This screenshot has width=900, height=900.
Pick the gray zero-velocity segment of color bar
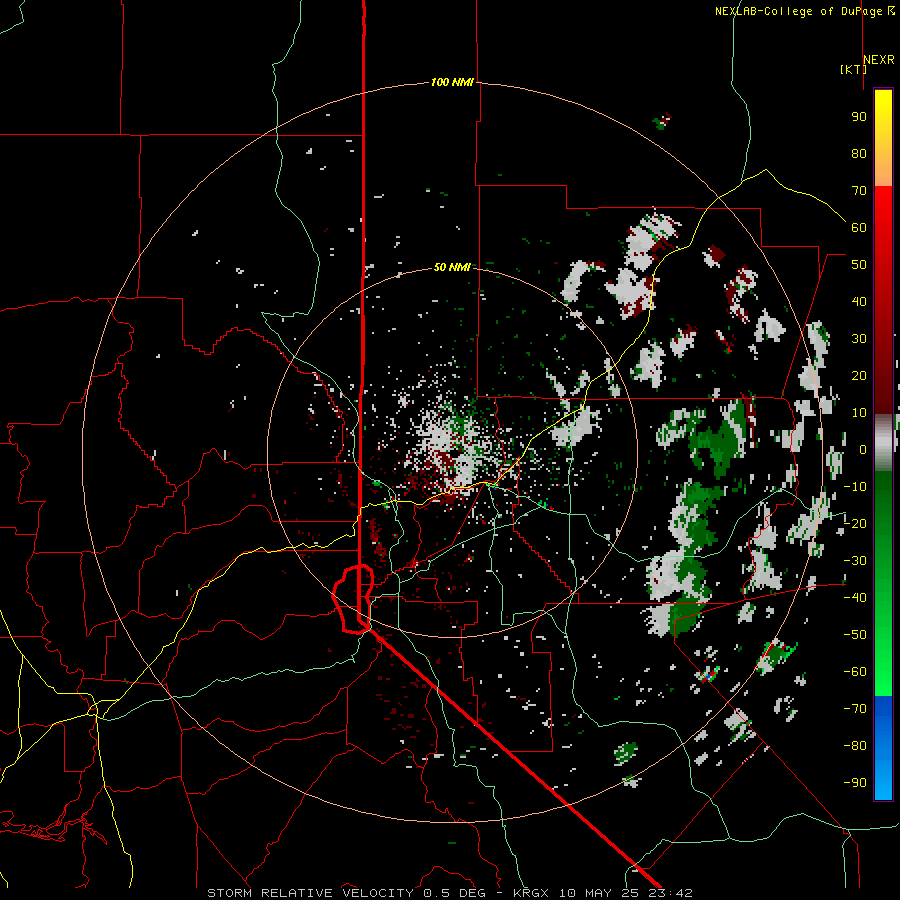(883, 443)
